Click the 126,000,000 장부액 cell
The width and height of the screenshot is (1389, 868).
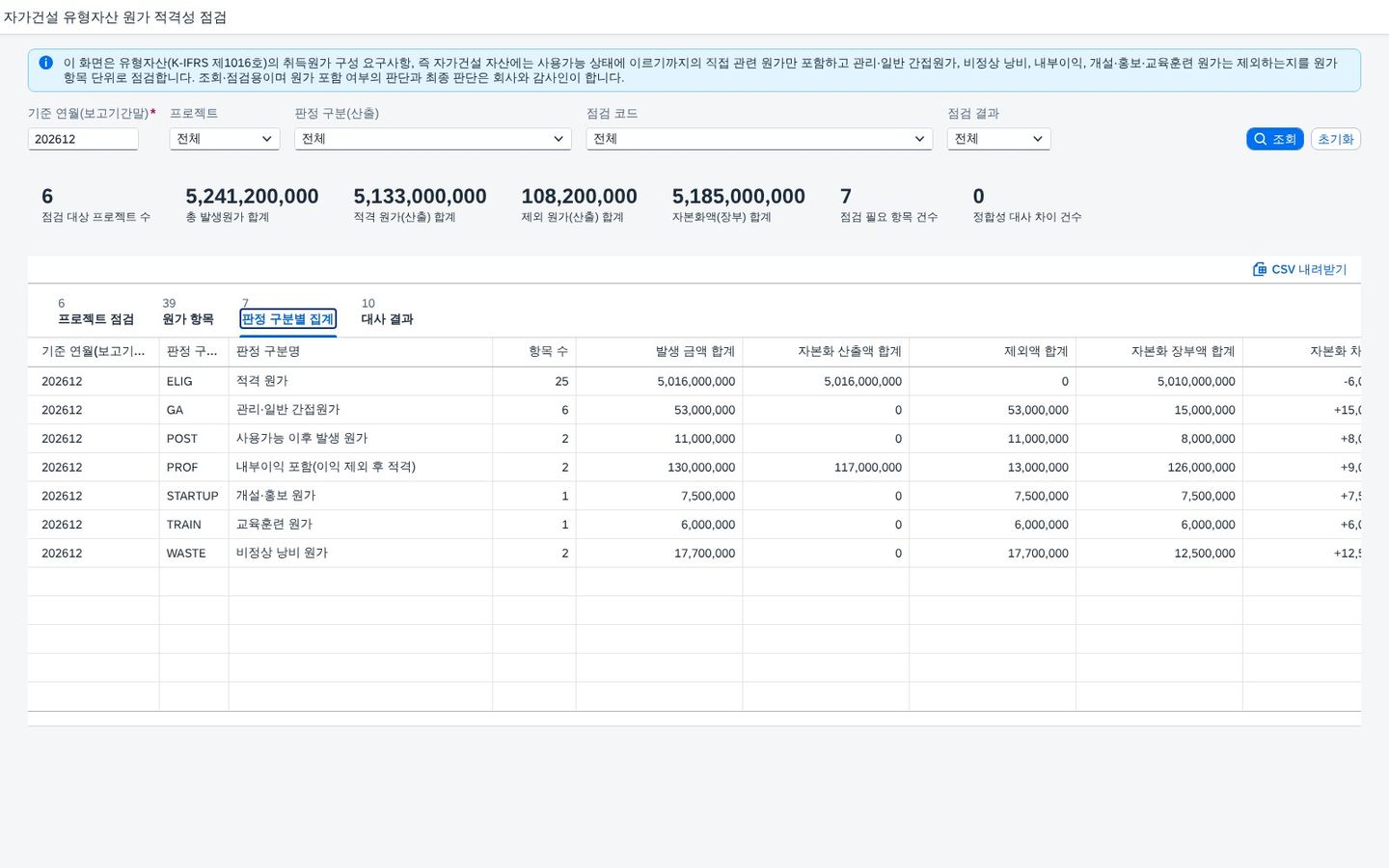click(x=1159, y=467)
